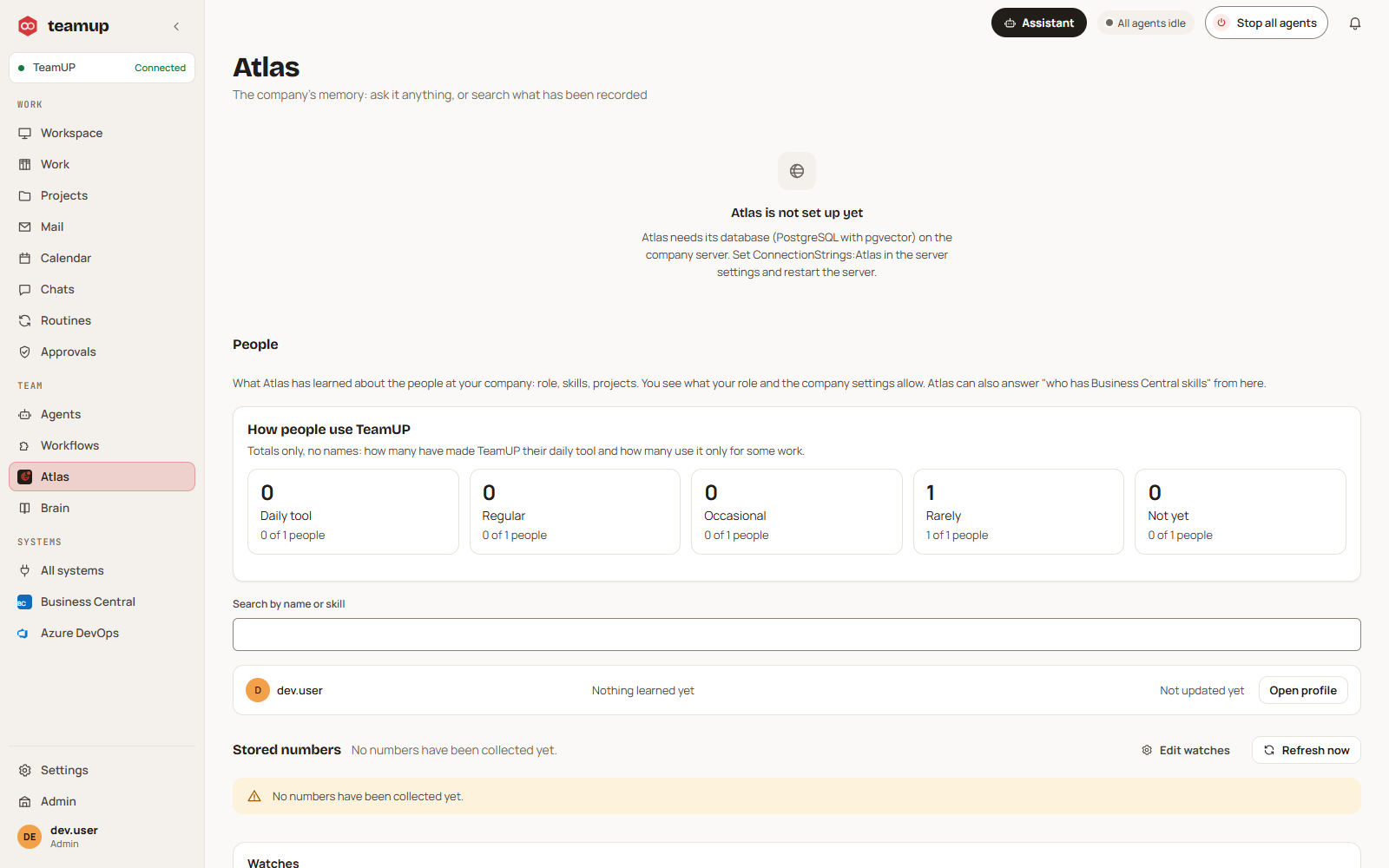
Task: Click the Chats speech bubble icon
Action: tap(25, 289)
